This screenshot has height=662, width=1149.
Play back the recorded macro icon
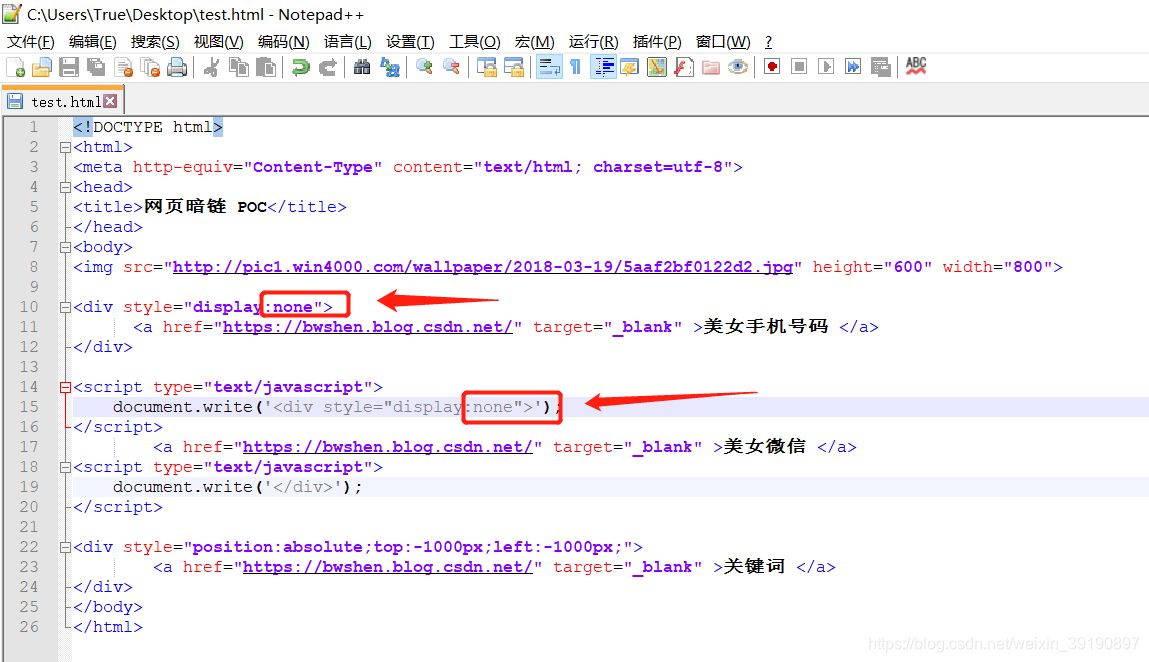tap(827, 67)
